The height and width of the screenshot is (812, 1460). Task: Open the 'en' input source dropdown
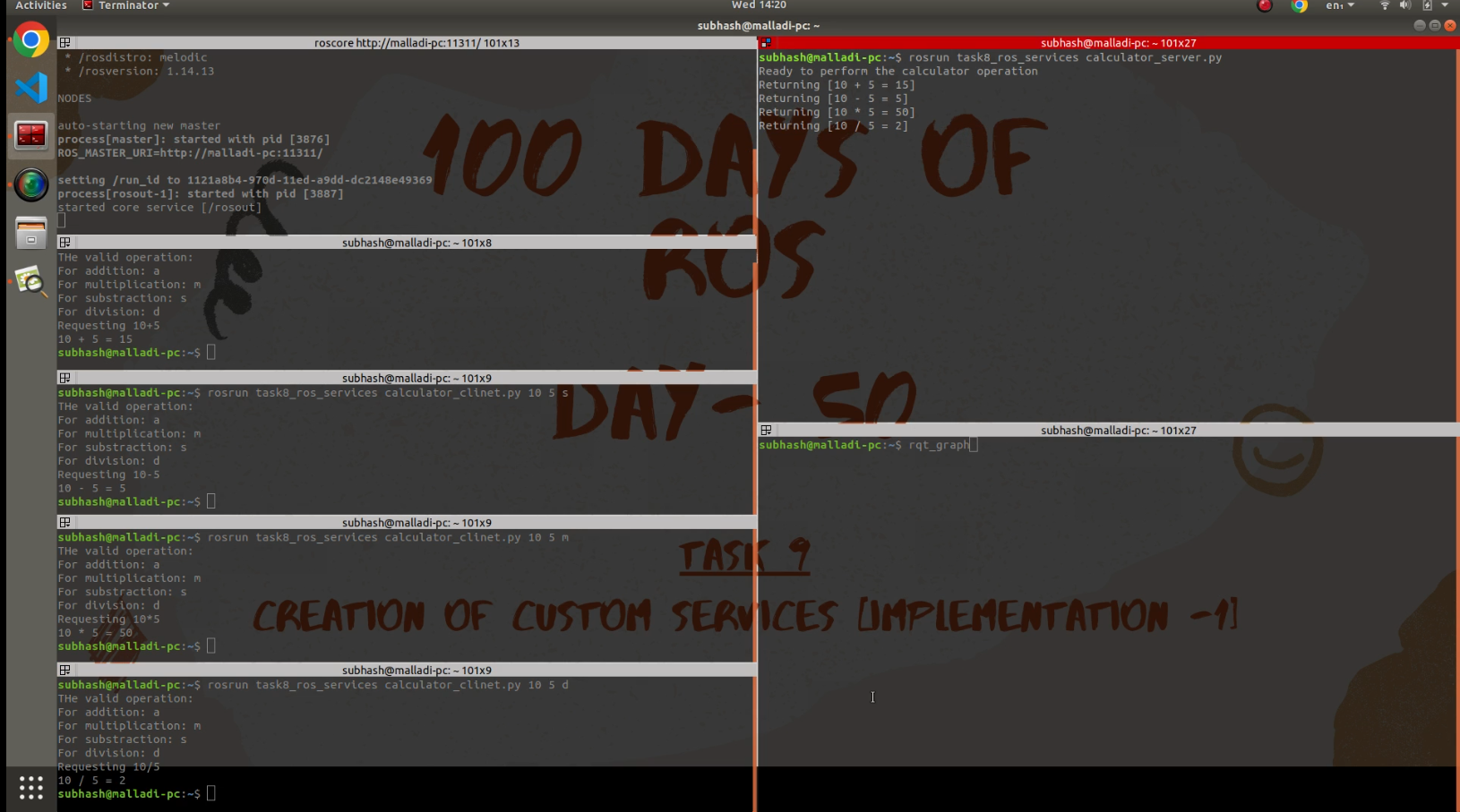[x=1340, y=5]
